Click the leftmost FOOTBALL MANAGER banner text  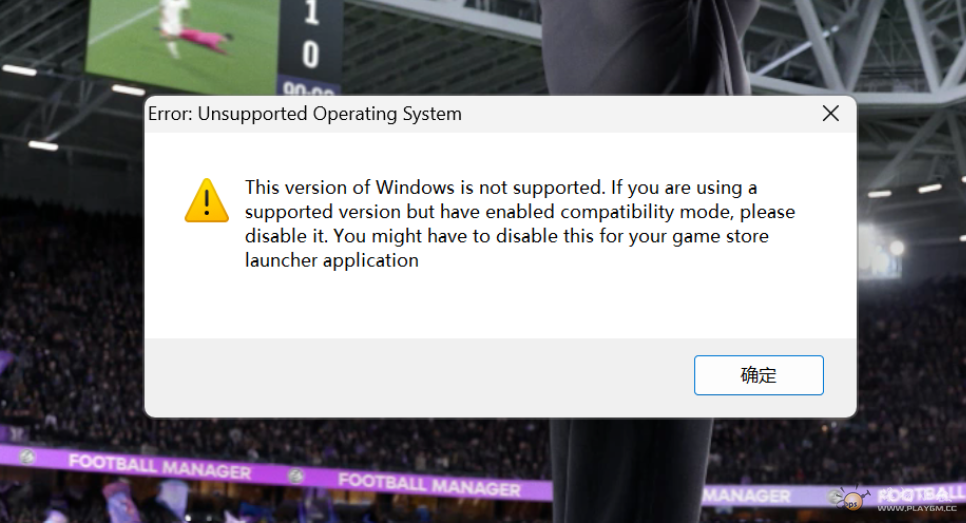(x=160, y=466)
